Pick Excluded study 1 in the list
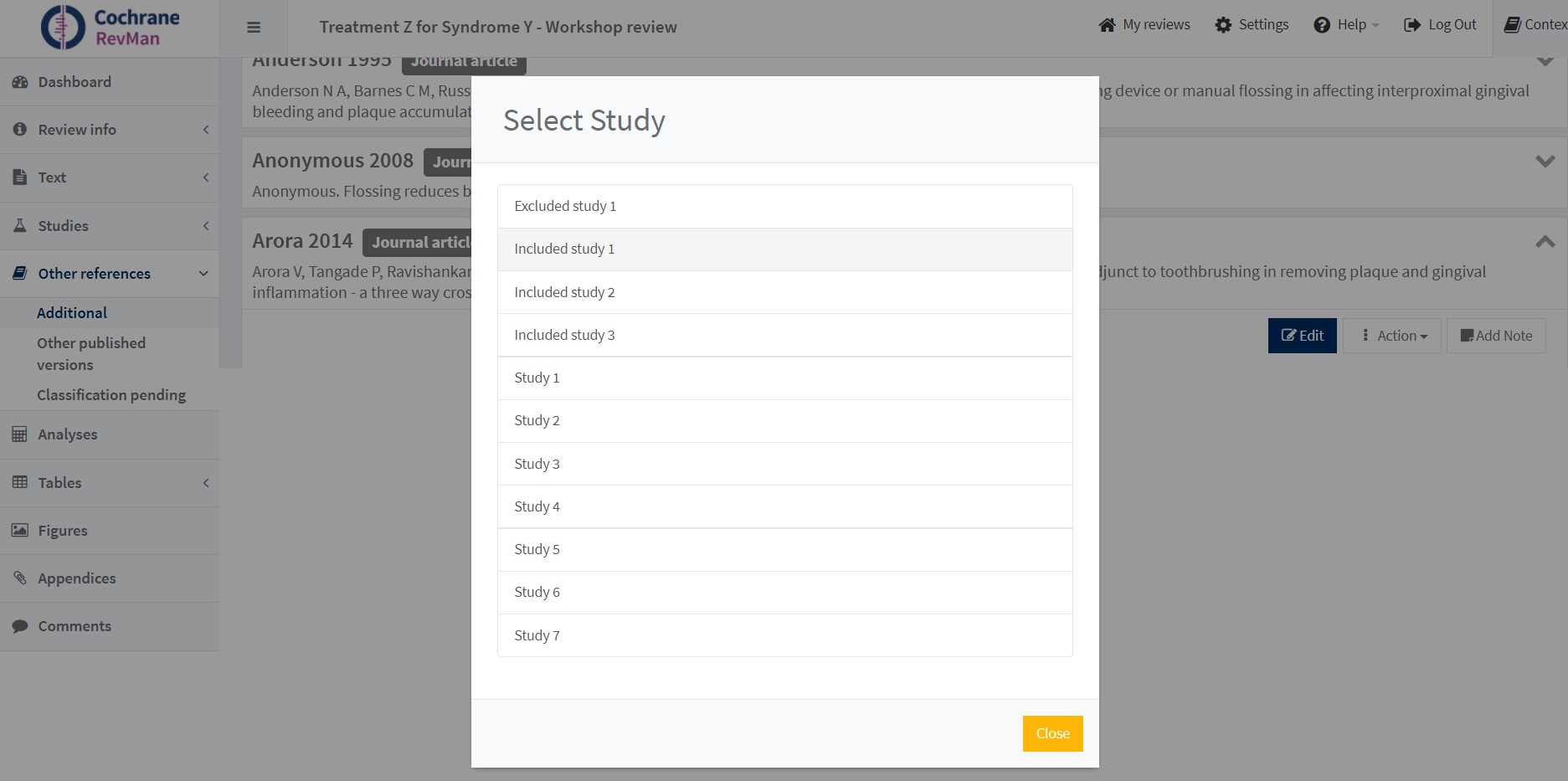 coord(784,206)
